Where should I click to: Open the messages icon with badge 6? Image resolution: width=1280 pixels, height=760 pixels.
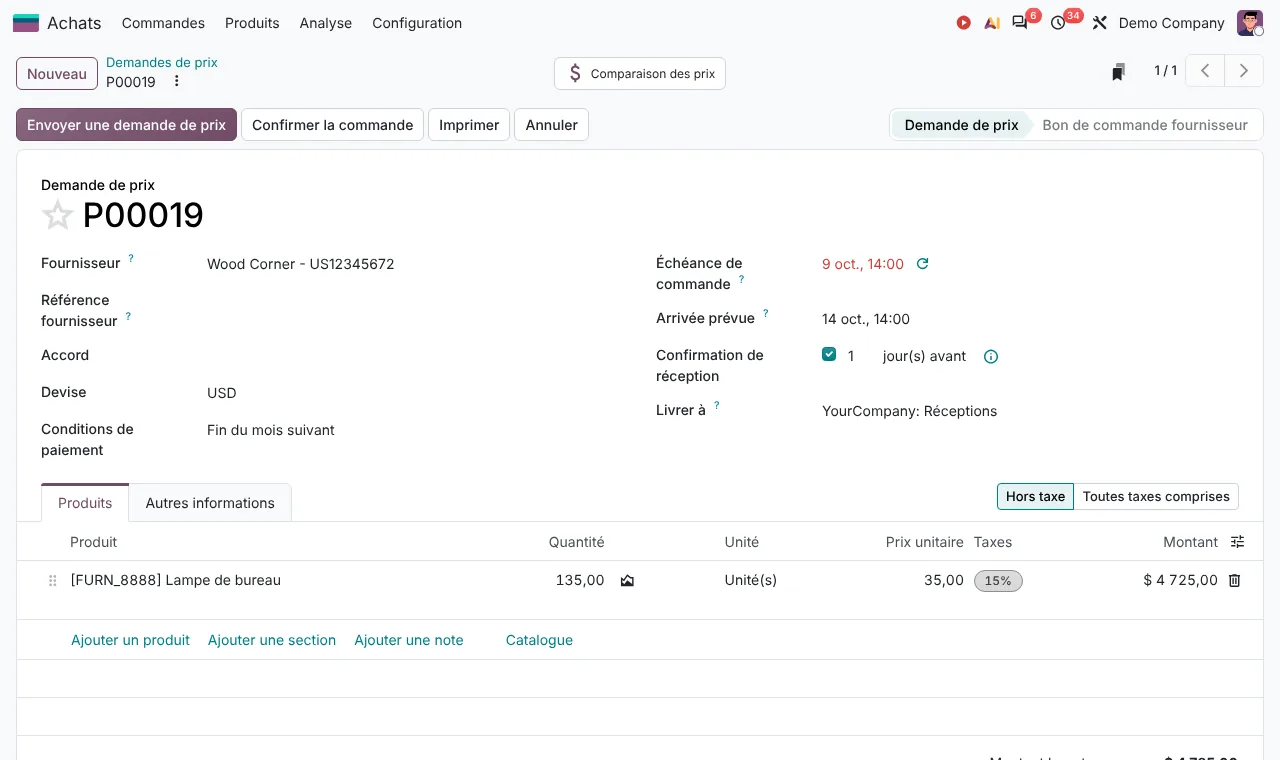point(1020,22)
